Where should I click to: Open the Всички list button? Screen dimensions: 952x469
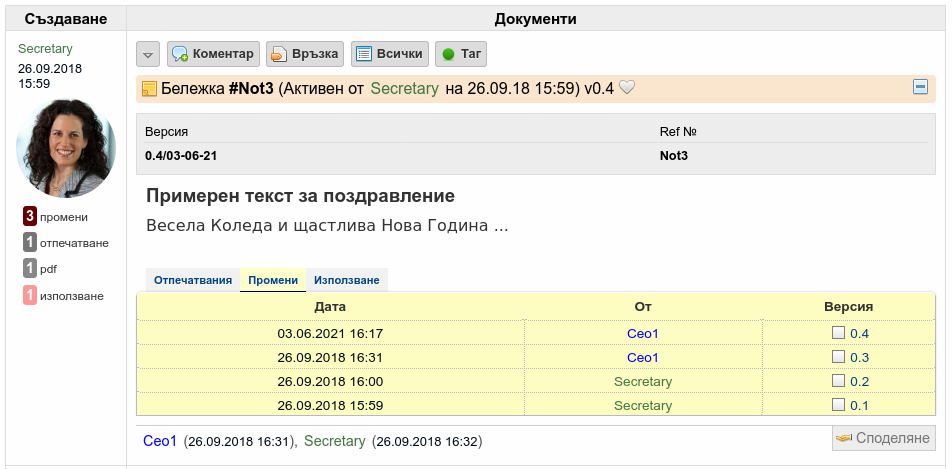pyautogui.click(x=390, y=54)
